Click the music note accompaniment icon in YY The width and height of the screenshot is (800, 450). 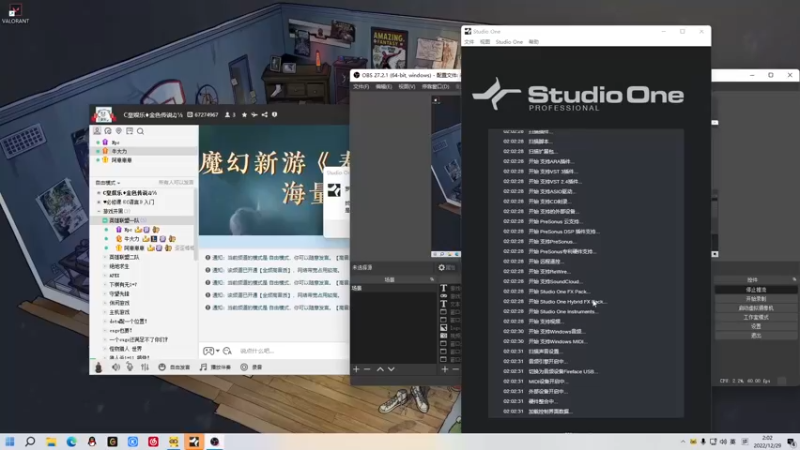click(x=203, y=367)
